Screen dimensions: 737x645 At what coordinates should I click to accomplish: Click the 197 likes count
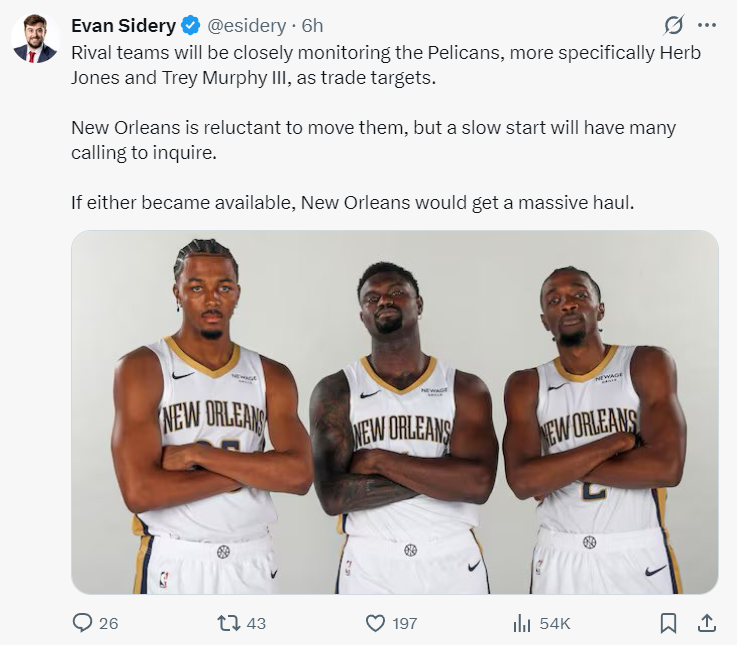404,623
